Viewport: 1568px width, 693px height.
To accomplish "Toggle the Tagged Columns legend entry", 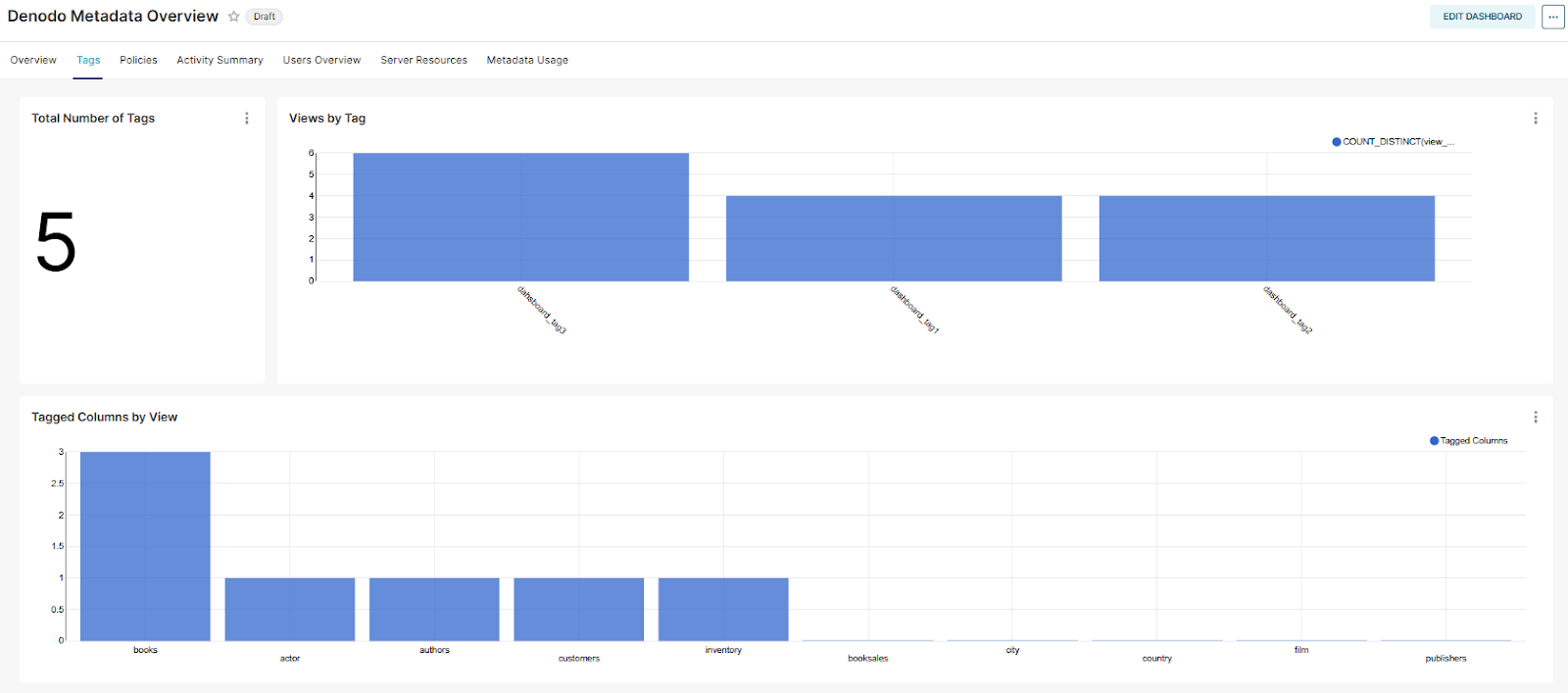I will coord(1468,441).
